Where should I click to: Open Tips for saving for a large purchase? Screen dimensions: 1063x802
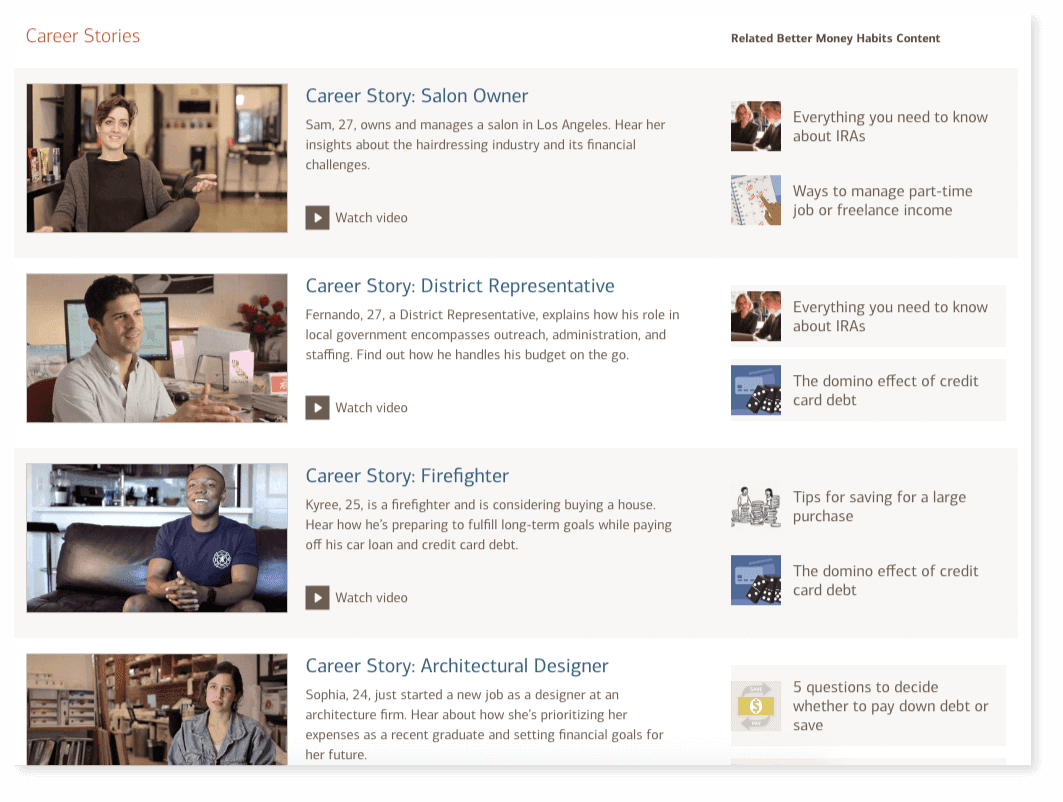pos(879,506)
